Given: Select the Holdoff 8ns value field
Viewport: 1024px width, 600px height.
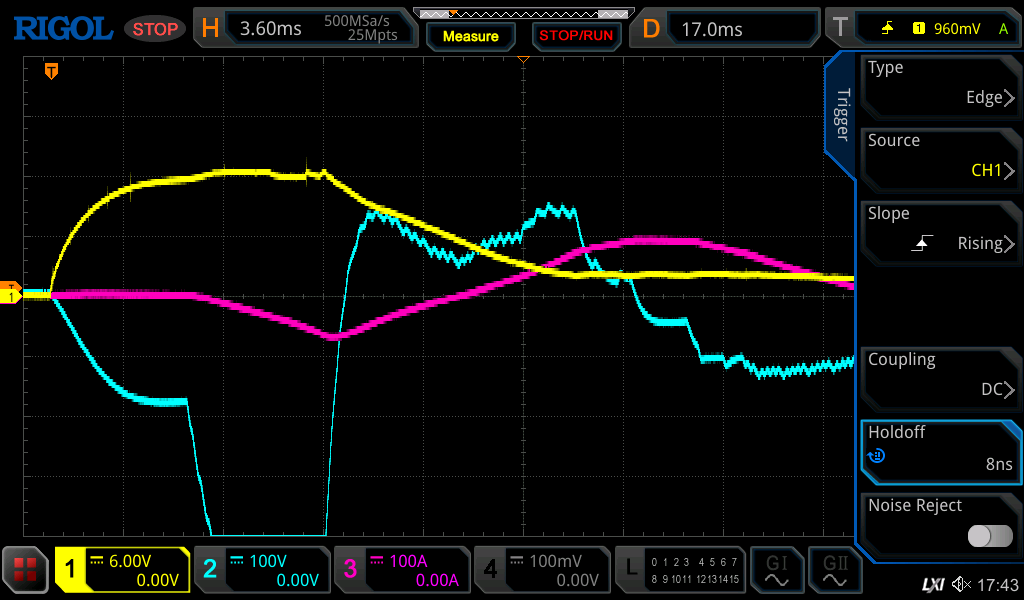Looking at the screenshot, I should (939, 449).
